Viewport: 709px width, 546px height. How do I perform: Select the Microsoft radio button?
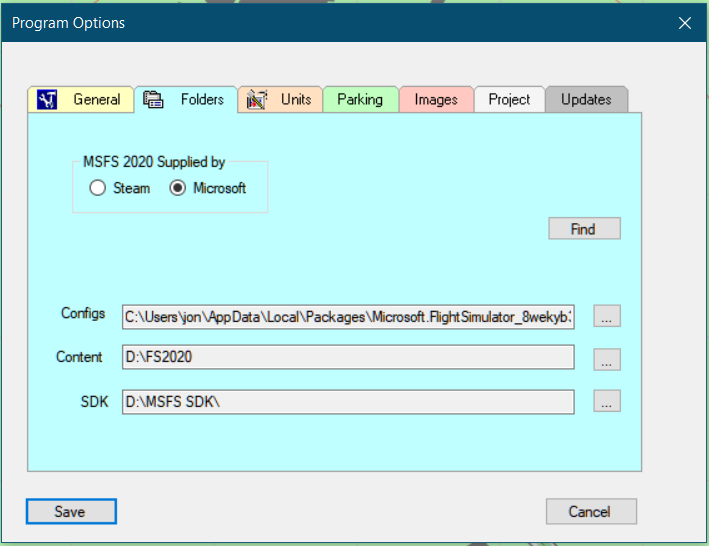pos(178,188)
